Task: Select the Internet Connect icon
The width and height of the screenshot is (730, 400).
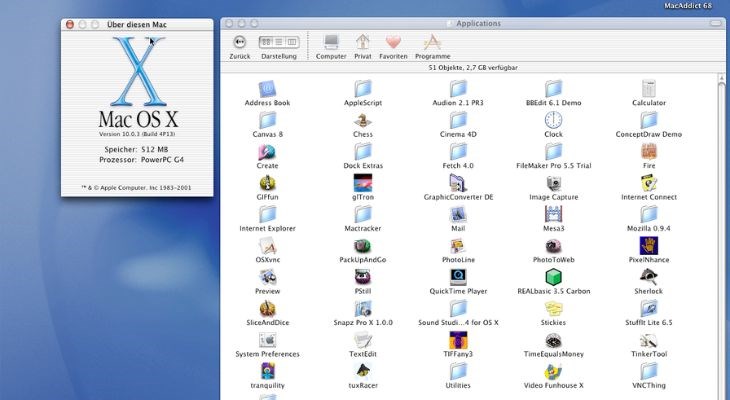Action: click(x=649, y=183)
